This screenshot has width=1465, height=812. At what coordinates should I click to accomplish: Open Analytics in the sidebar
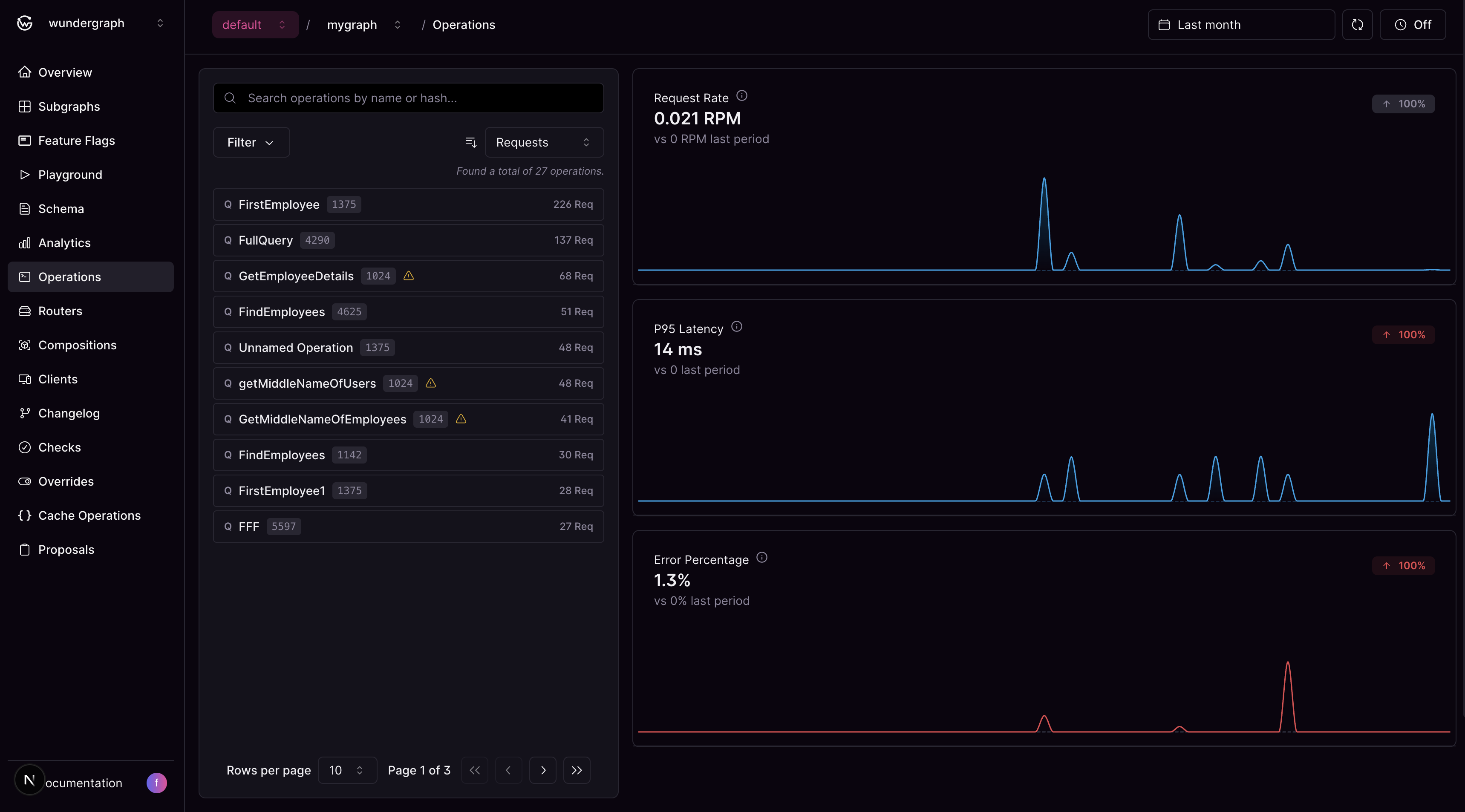click(64, 243)
